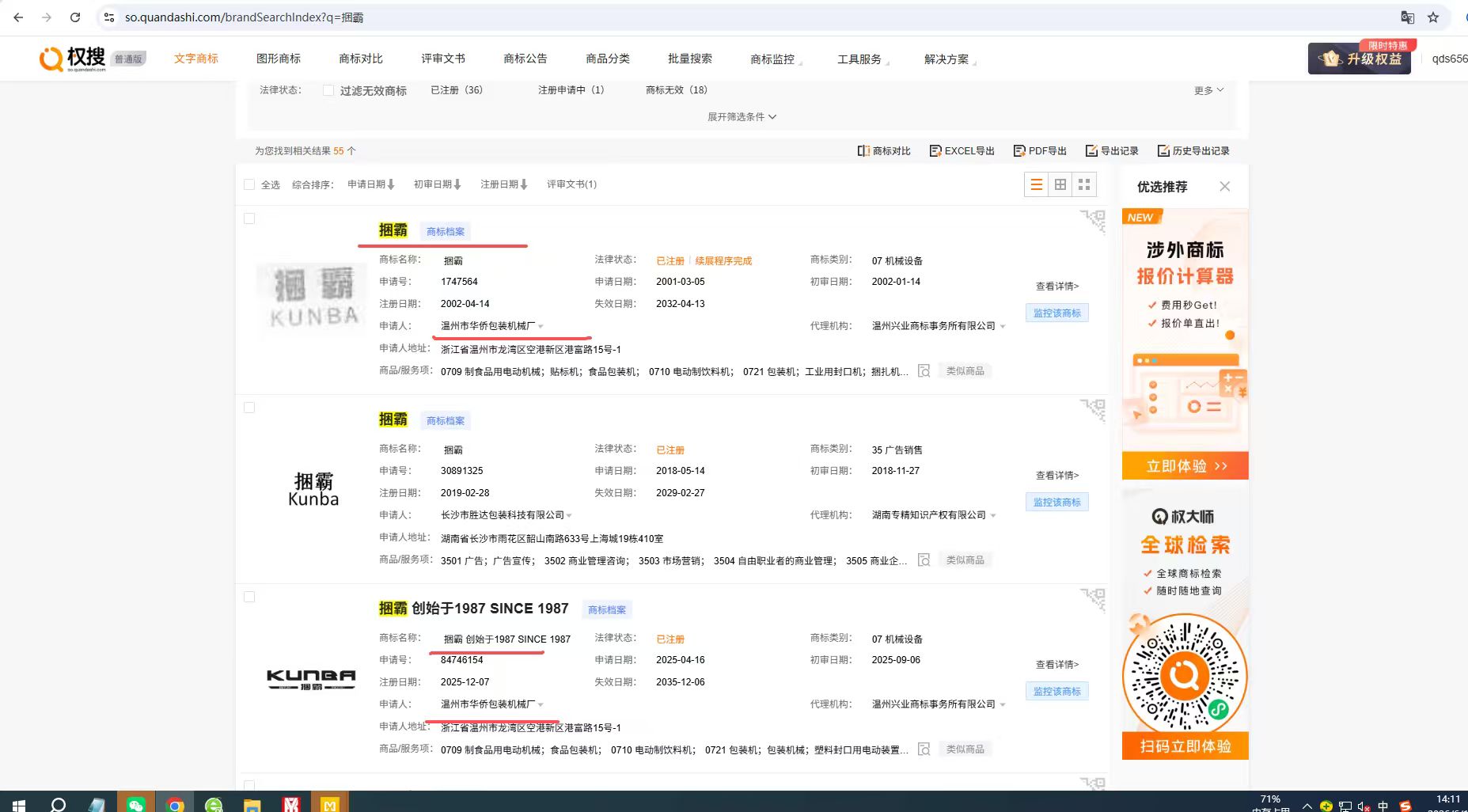Expand the 工具服务 menu
Viewport: 1468px width, 812px height.
(x=863, y=59)
